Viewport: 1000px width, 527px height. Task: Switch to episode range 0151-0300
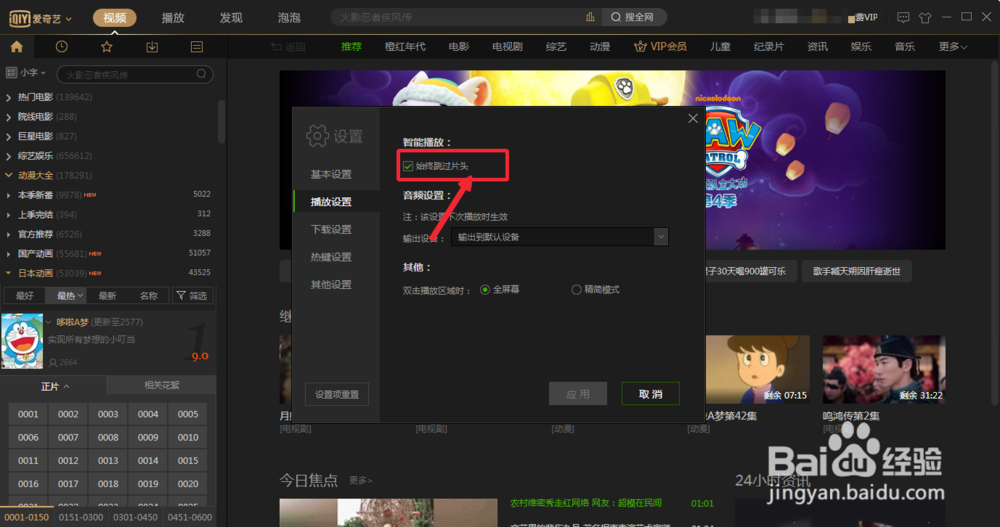(x=81, y=517)
